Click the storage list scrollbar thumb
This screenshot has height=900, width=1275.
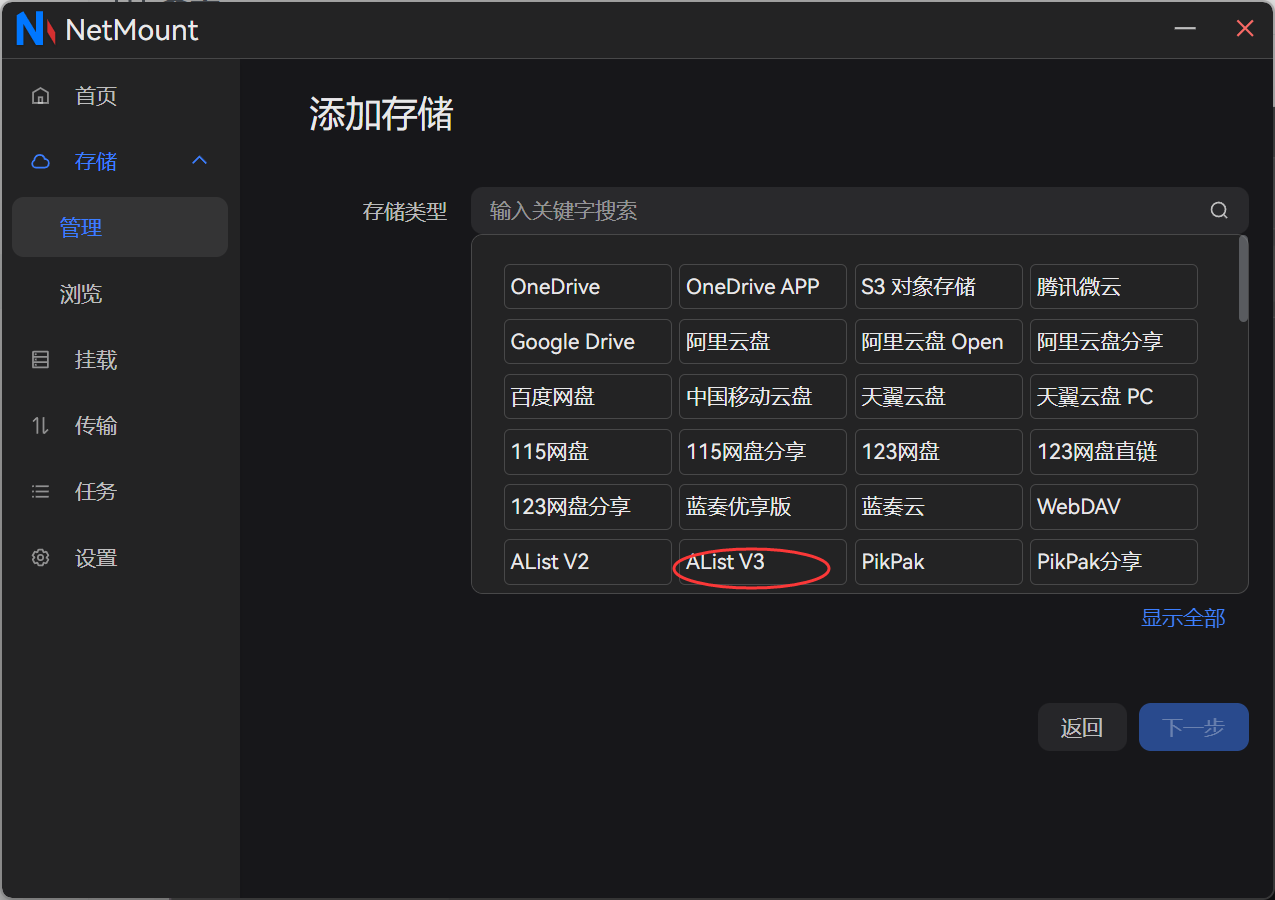tap(1243, 279)
